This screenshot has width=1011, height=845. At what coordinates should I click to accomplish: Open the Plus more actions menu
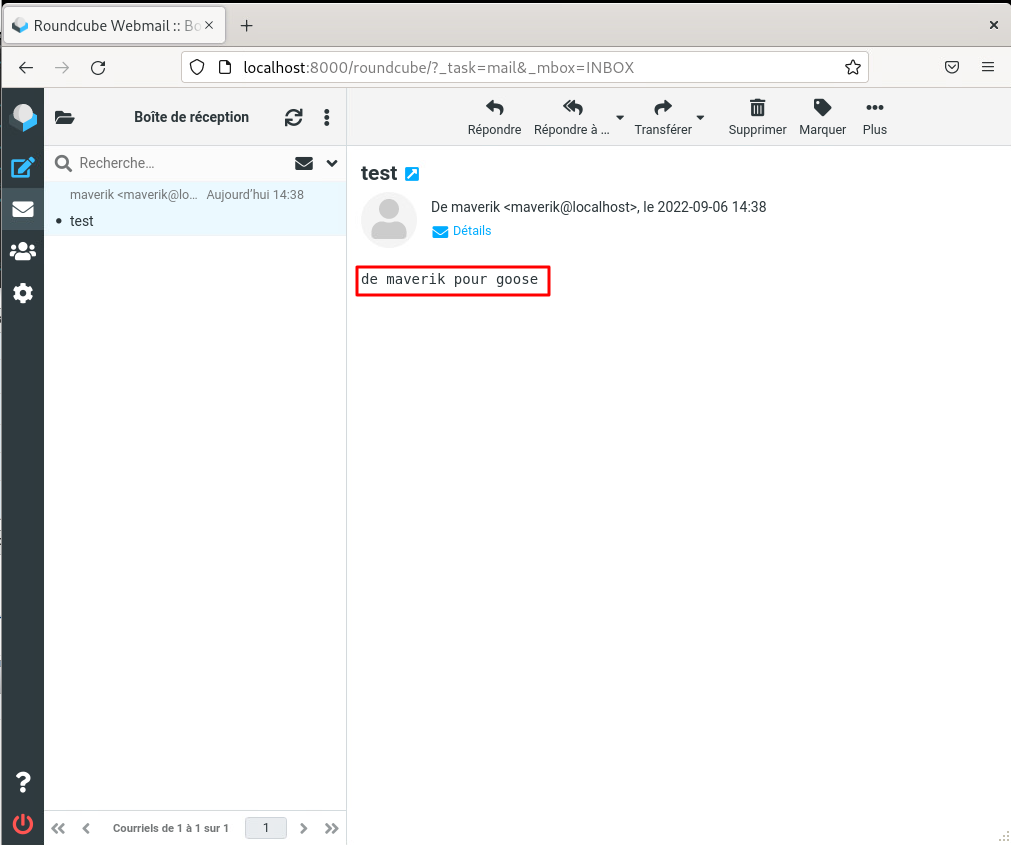pos(874,116)
